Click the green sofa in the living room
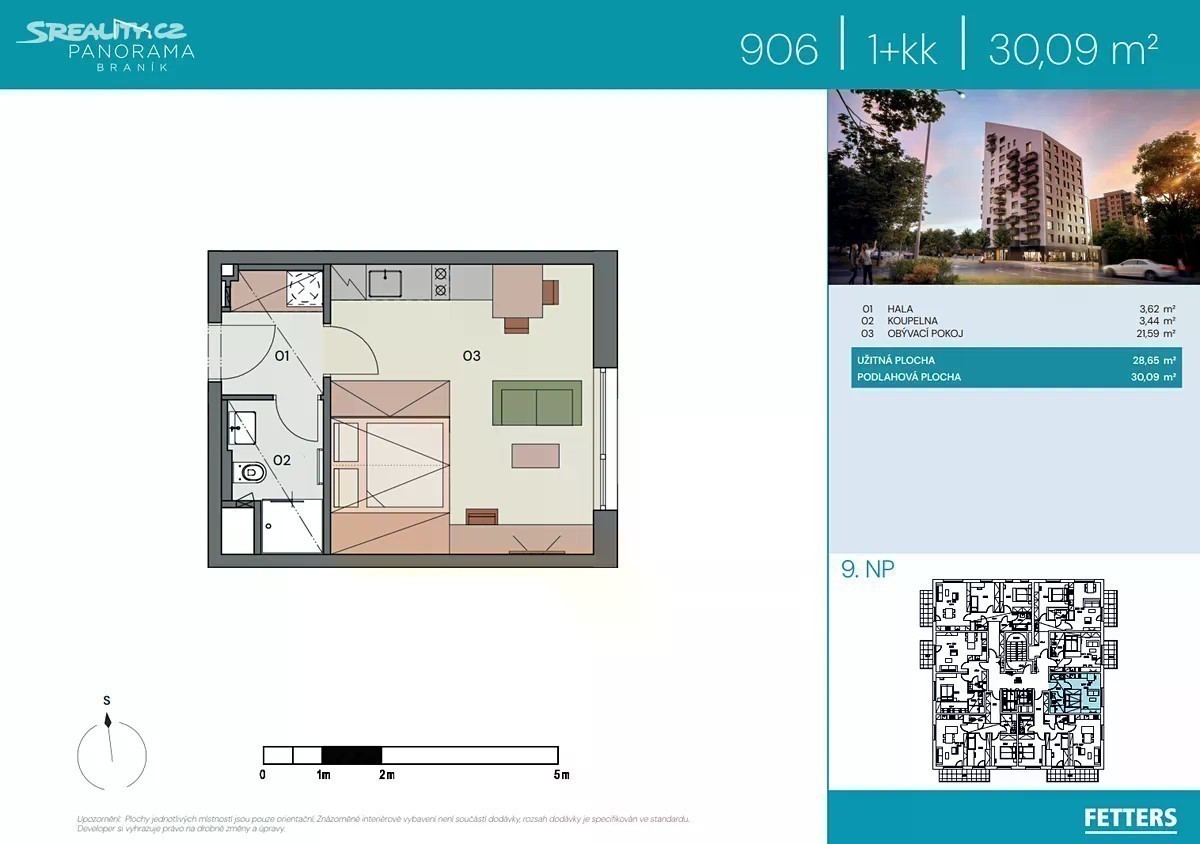Image resolution: width=1200 pixels, height=844 pixels. click(x=537, y=403)
